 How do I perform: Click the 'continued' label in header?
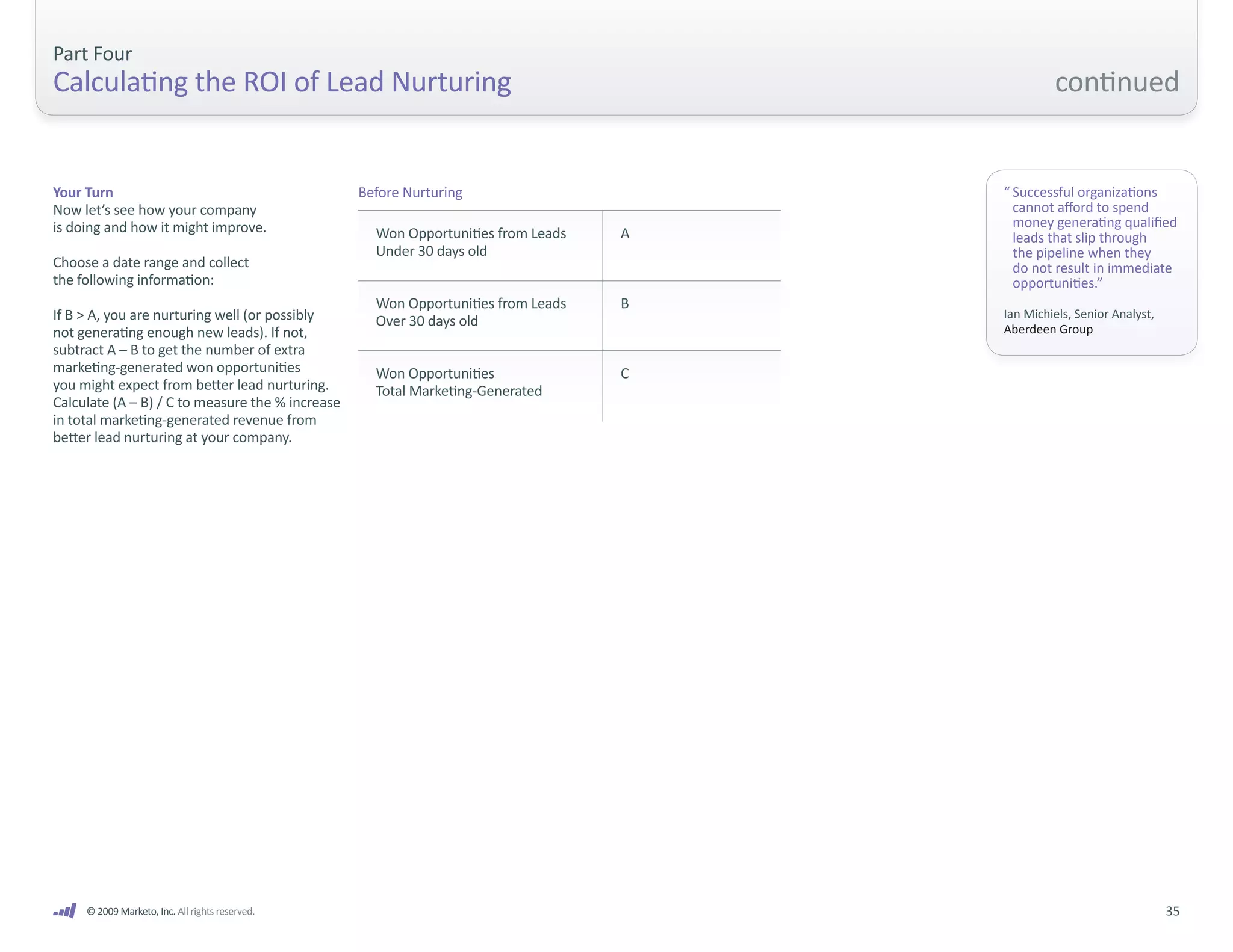1117,82
